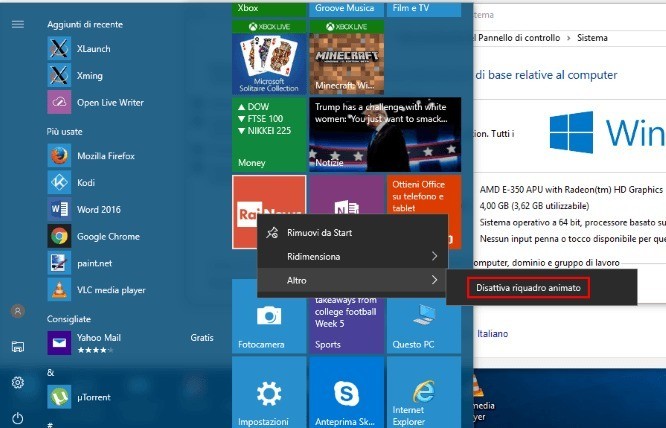Click the Windows logo in Sistema window
Image resolution: width=666 pixels, height=428 pixels.
[571, 132]
